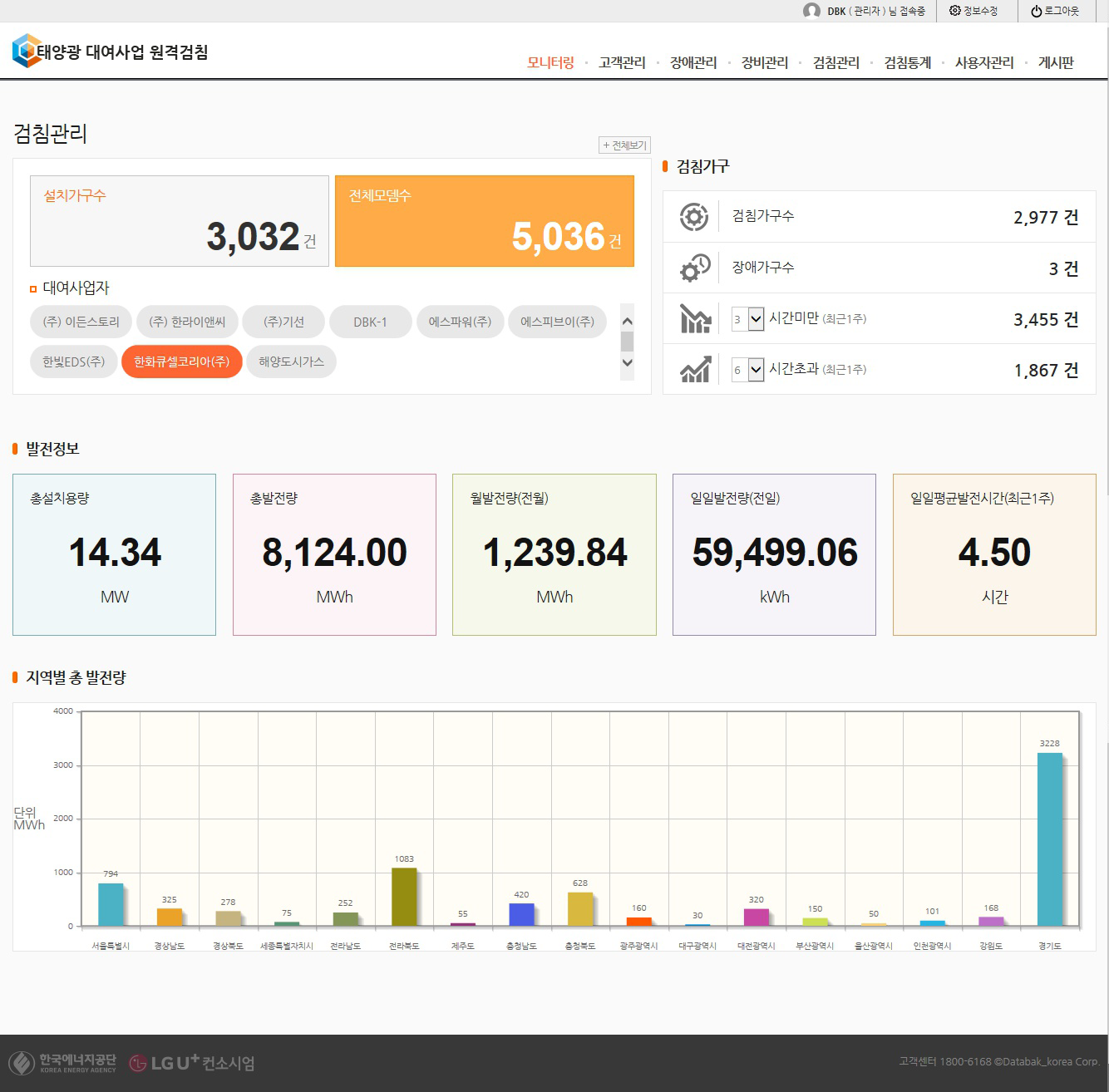Open the 장애관리 menu
This screenshot has width=1109, height=1092.
click(x=693, y=62)
